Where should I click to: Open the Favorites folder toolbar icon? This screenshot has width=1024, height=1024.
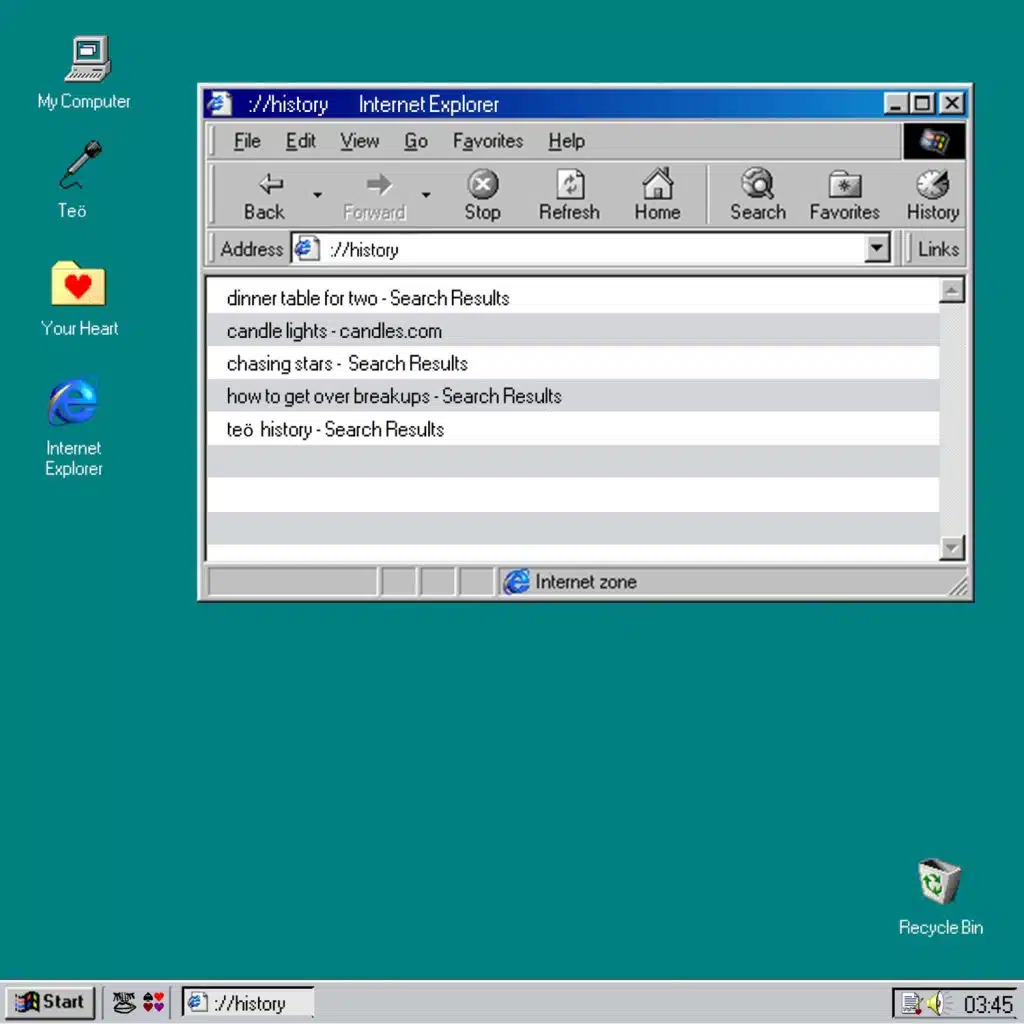(x=844, y=185)
